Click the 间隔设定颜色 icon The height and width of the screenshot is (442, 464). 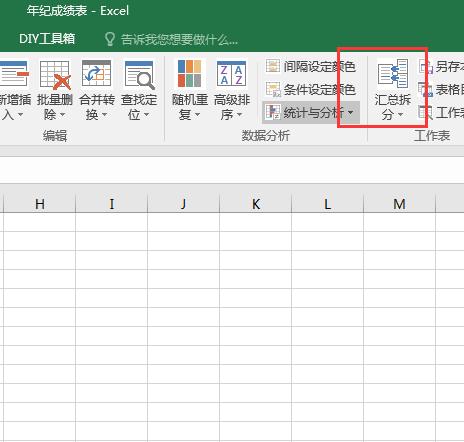(273, 66)
